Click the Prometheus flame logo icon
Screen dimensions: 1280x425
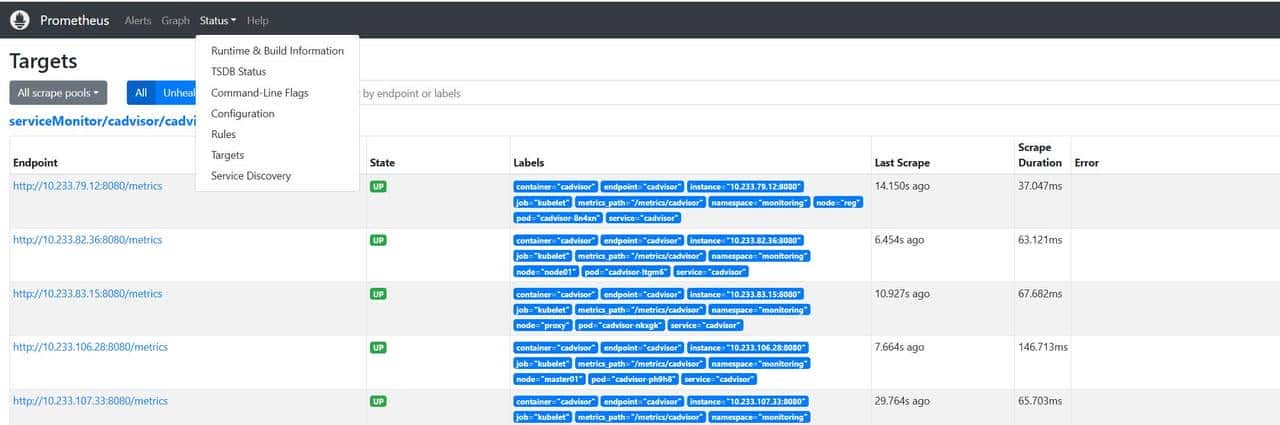pos(20,20)
